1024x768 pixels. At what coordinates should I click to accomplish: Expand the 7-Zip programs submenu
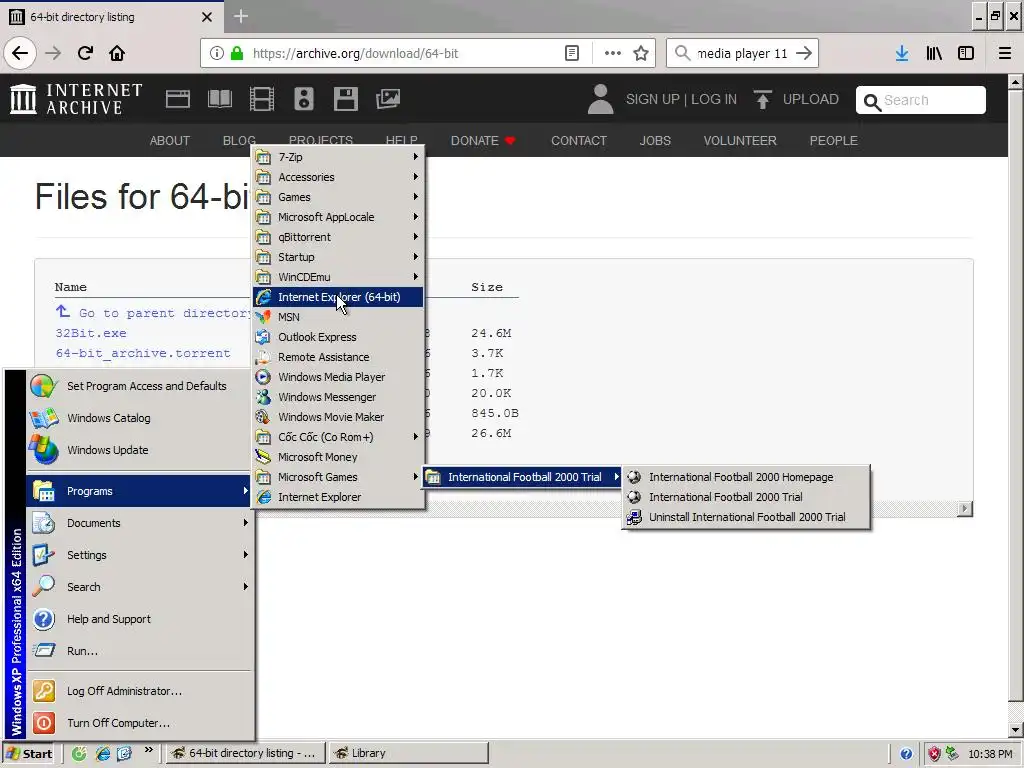coord(338,157)
